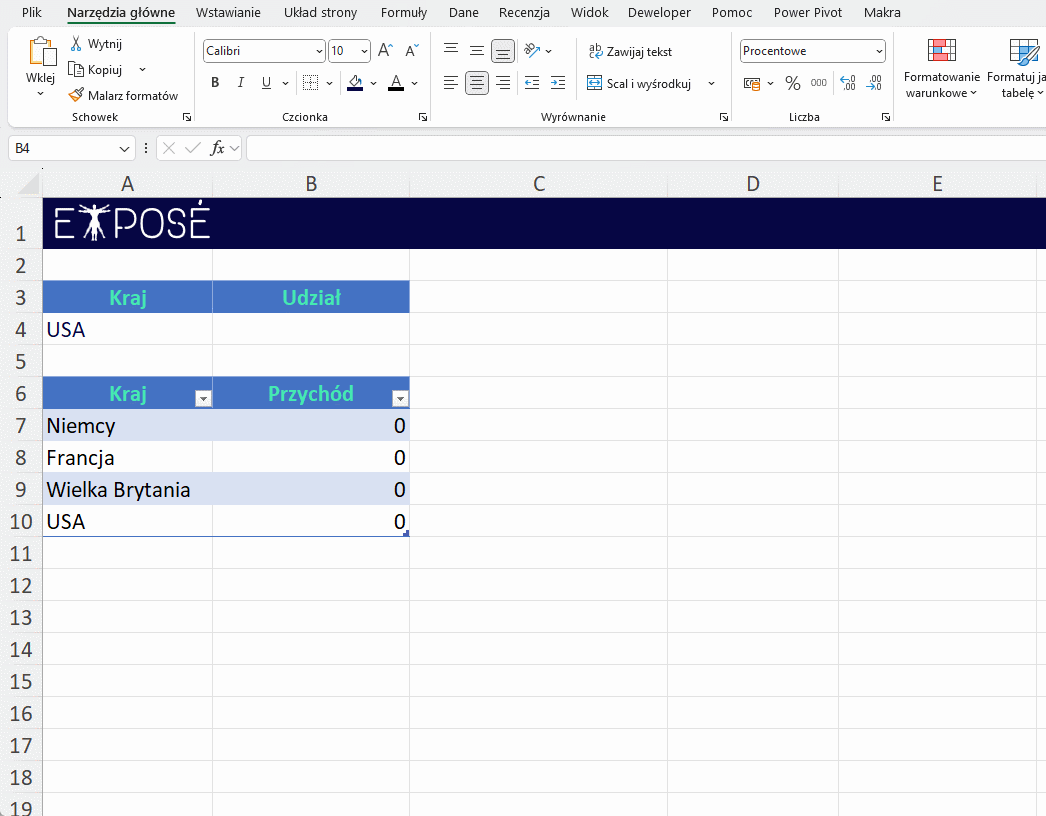Viewport: 1046px width, 816px height.
Task: Click the accounting number format icon
Action: coord(752,83)
